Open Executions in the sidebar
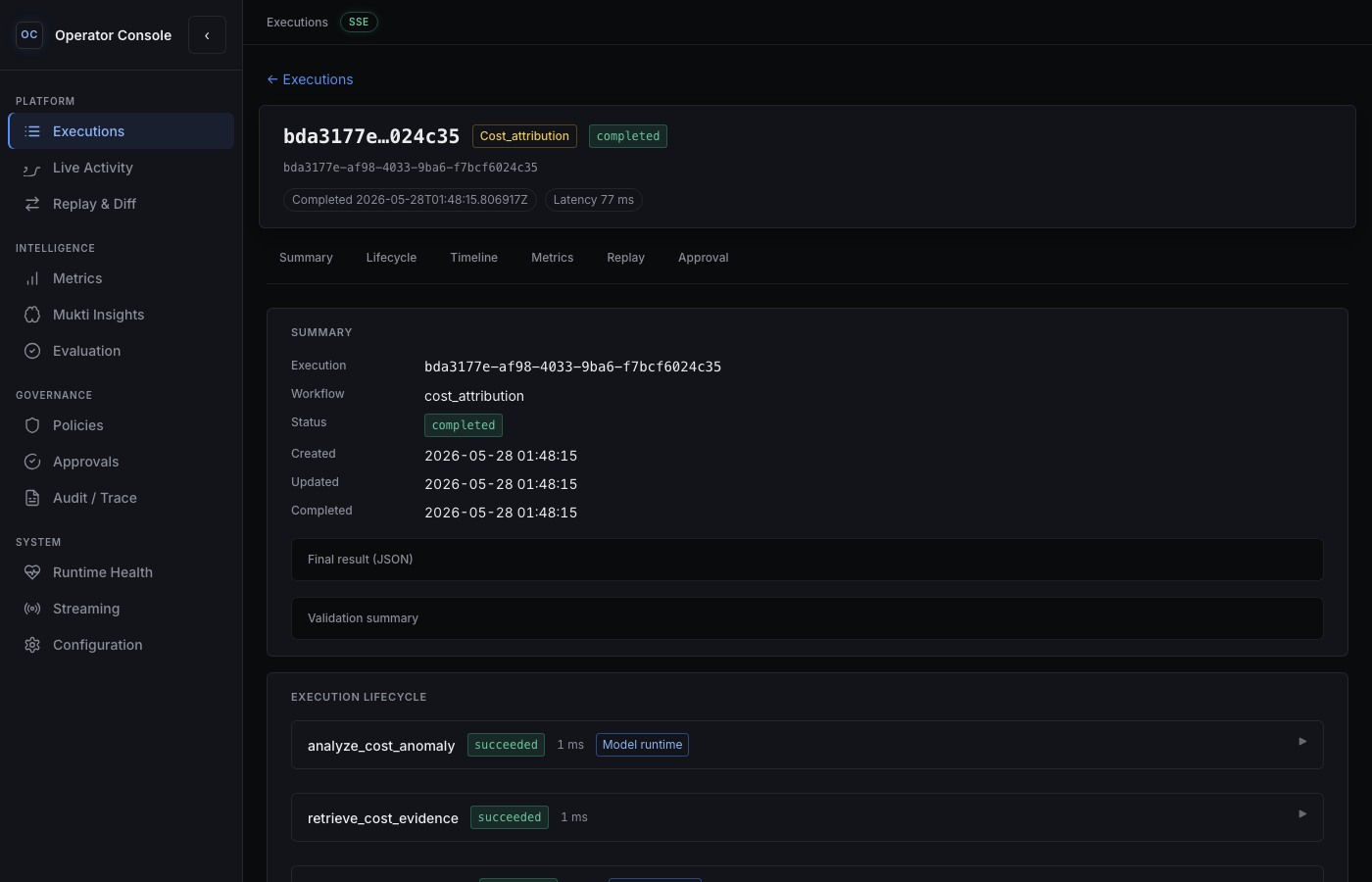 pos(122,131)
